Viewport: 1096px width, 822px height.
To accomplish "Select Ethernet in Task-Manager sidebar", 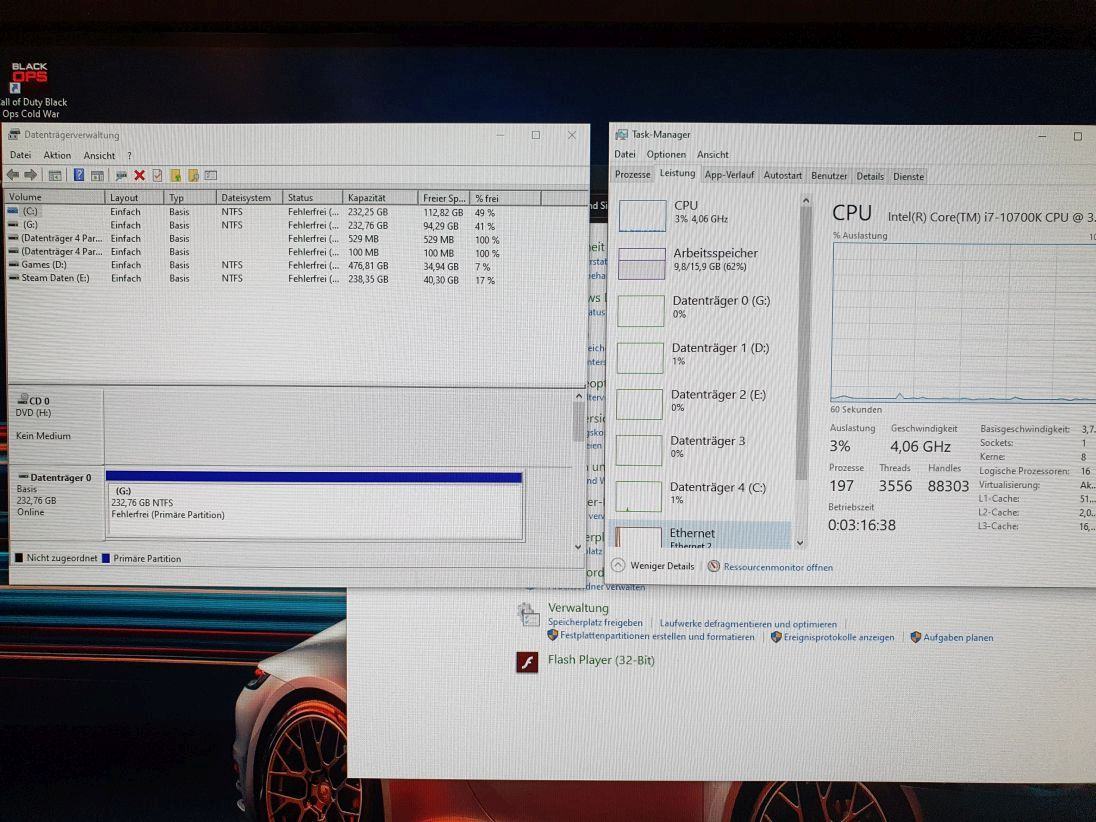I will [702, 535].
